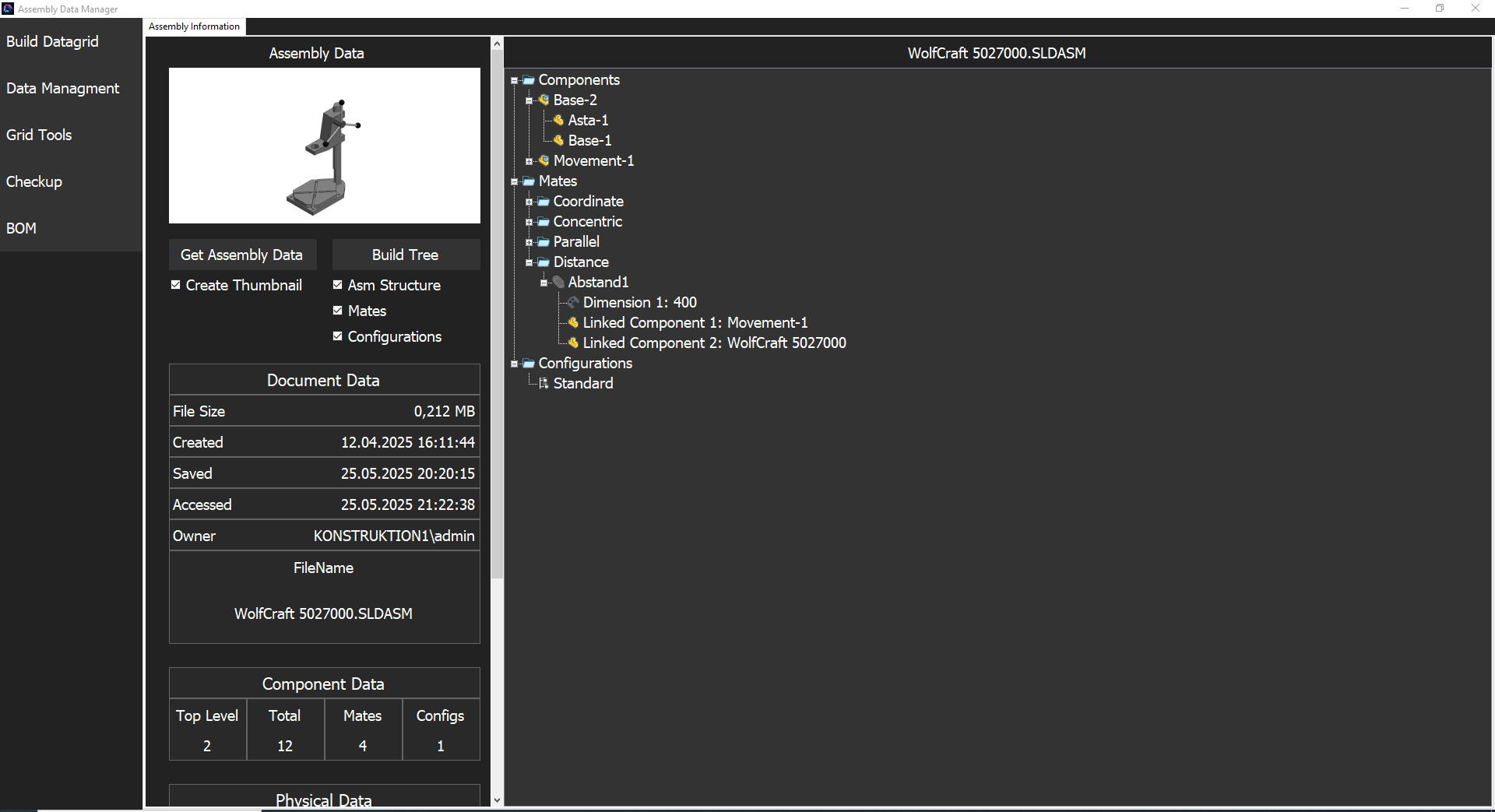Uncheck the Configurations checkbox

click(x=338, y=336)
